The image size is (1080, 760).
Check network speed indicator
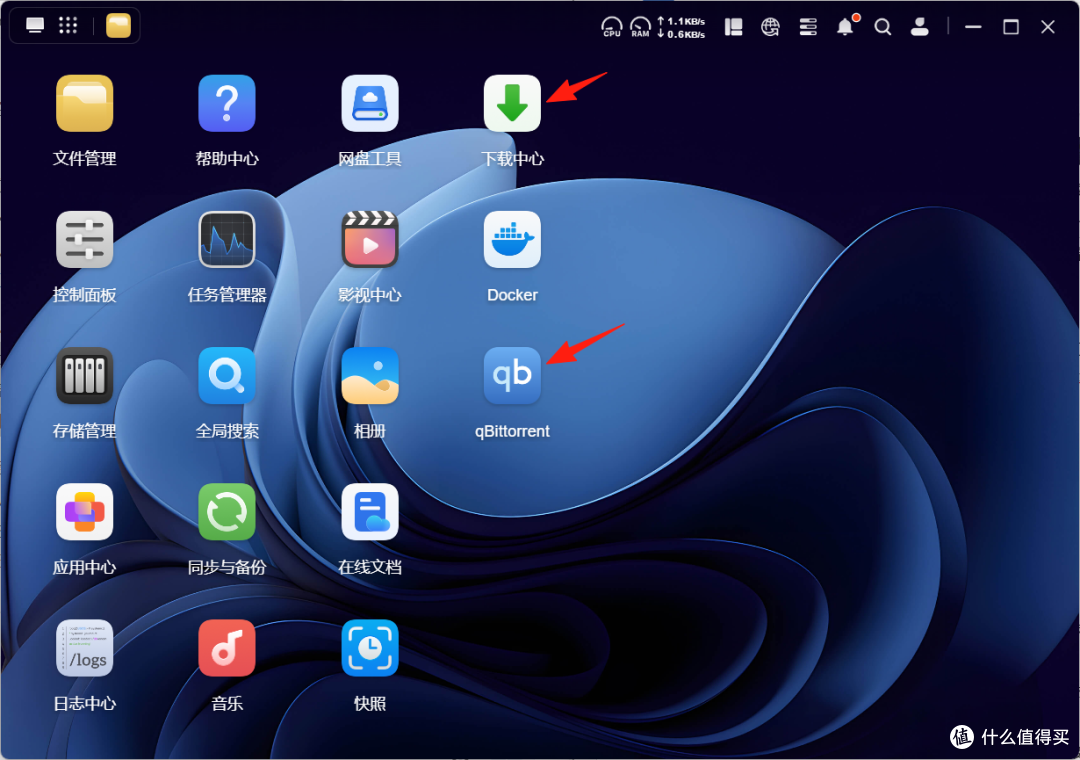pos(681,28)
